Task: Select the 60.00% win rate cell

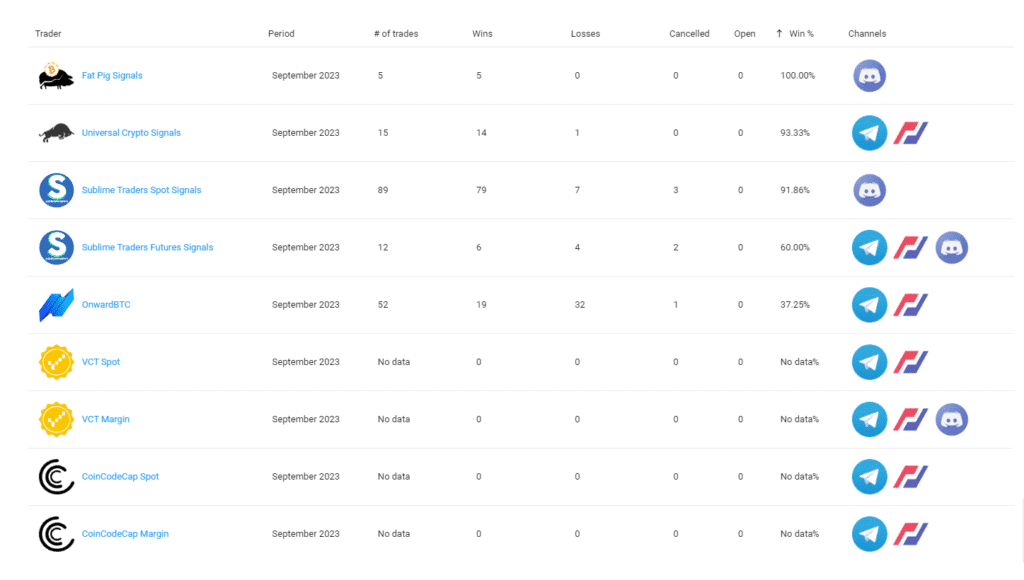Action: tap(795, 248)
